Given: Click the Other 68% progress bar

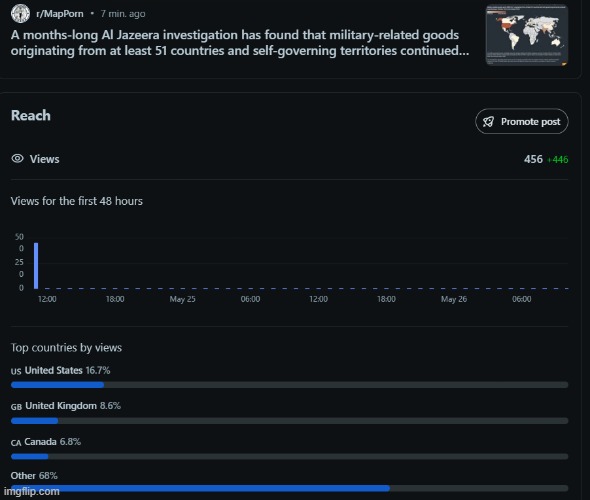Looking at the screenshot, I should coord(289,488).
